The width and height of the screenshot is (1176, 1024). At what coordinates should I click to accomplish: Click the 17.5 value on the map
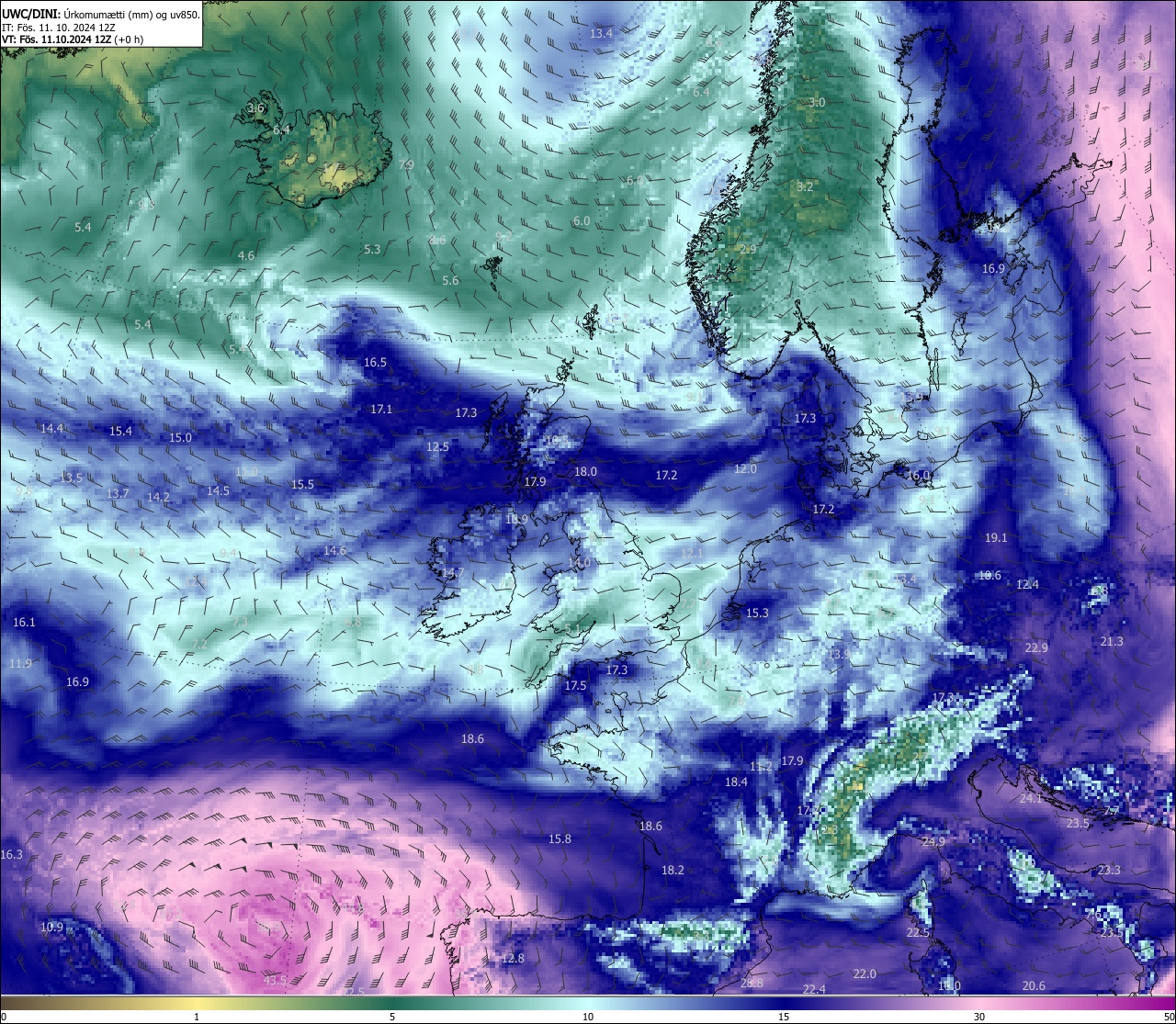575,685
